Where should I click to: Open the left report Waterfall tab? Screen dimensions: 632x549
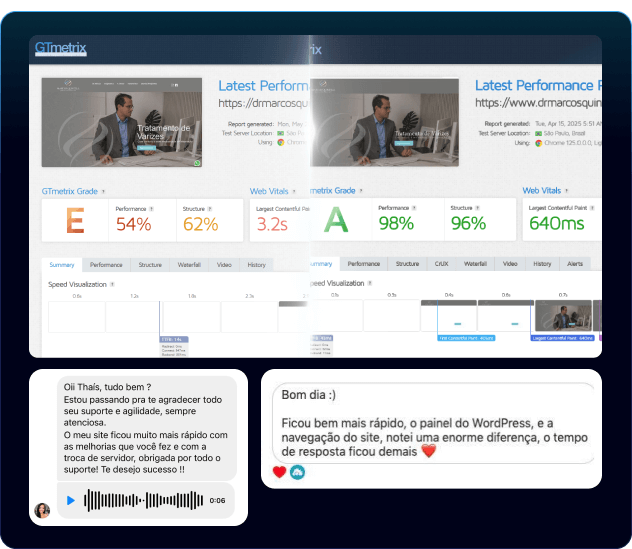point(189,265)
